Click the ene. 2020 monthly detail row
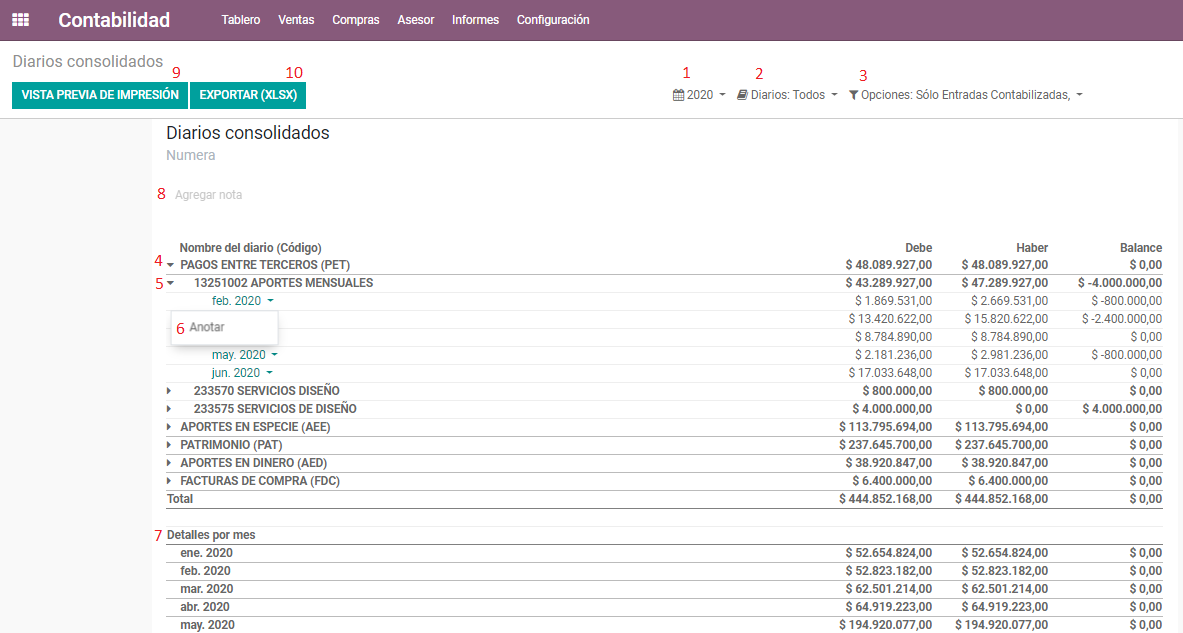This screenshot has height=633, width=1183. pyautogui.click(x=664, y=553)
